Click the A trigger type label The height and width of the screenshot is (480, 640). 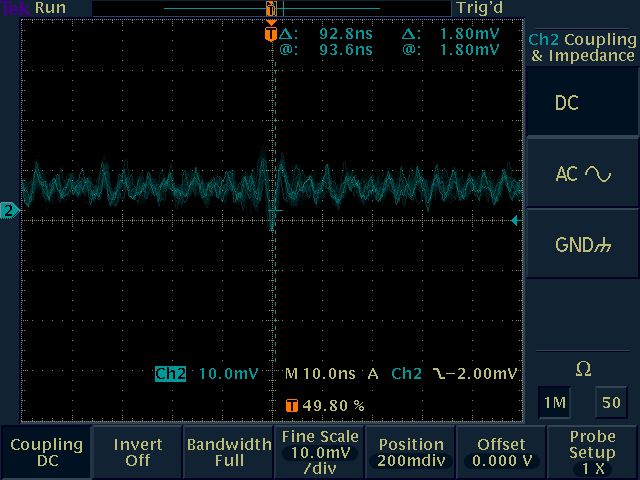(x=373, y=373)
